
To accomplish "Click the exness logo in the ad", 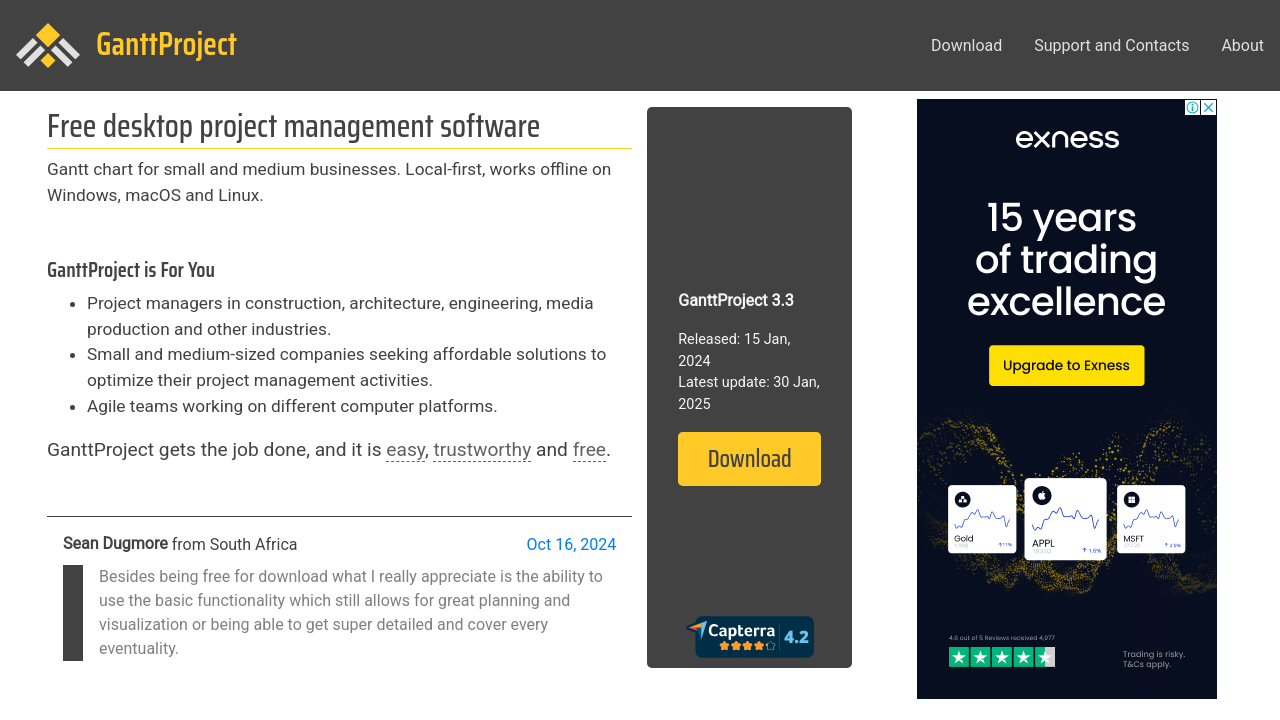I will tap(1067, 138).
